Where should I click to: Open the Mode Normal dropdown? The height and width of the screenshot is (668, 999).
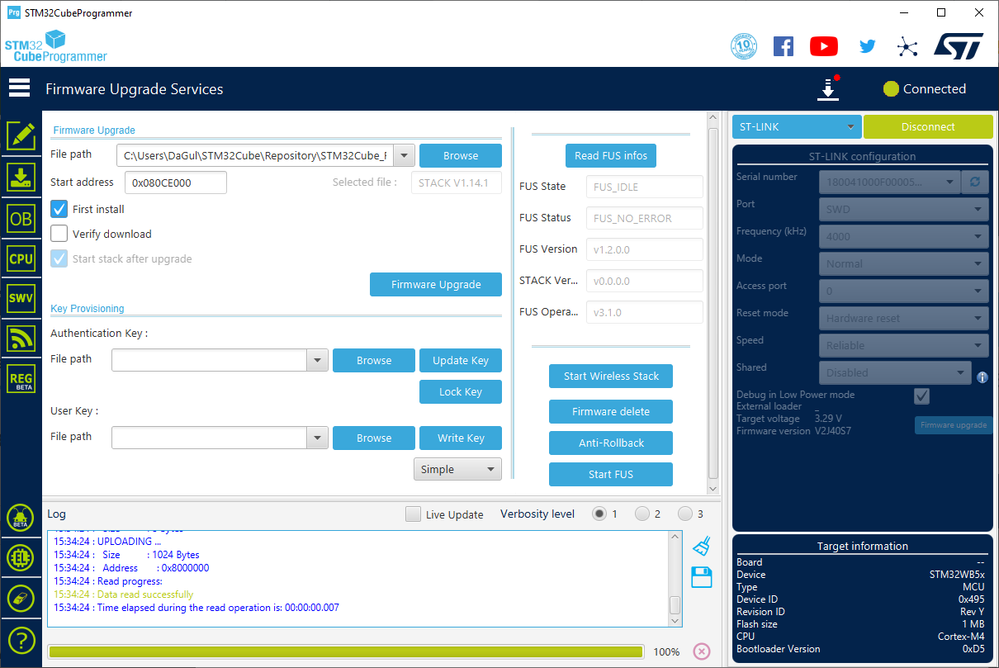click(x=903, y=264)
